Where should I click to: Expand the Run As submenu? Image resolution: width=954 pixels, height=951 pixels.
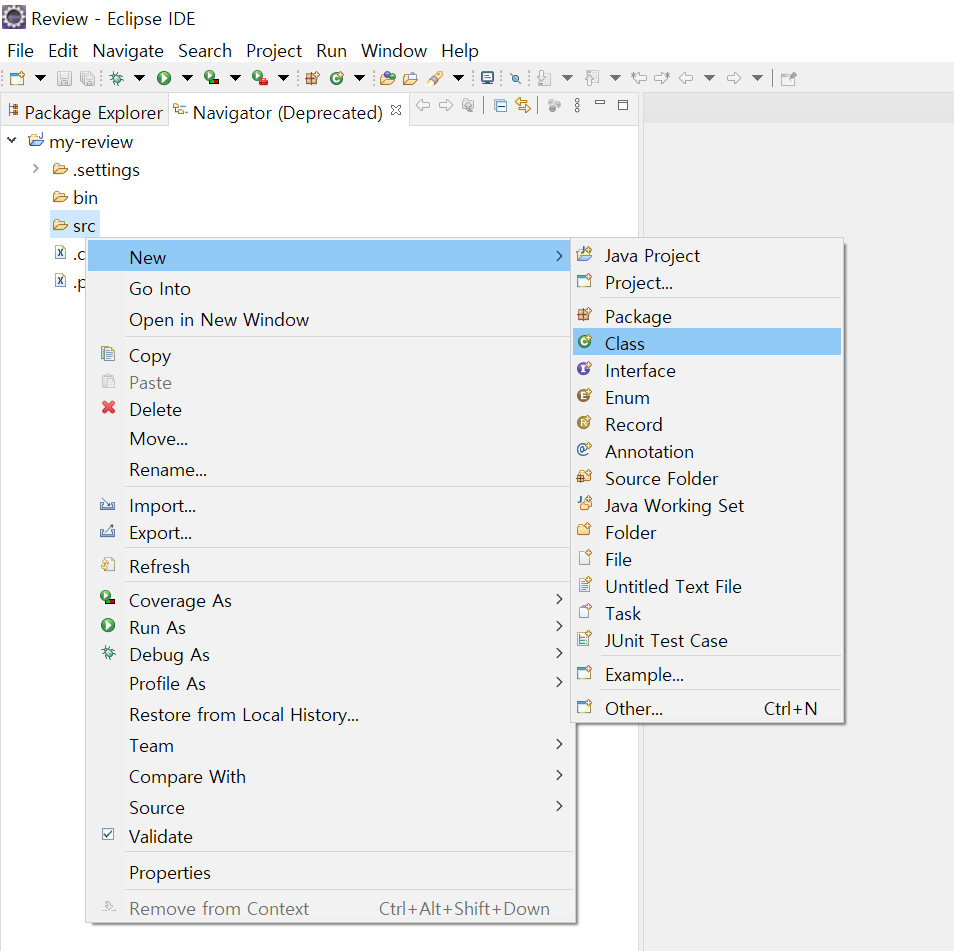(x=329, y=627)
